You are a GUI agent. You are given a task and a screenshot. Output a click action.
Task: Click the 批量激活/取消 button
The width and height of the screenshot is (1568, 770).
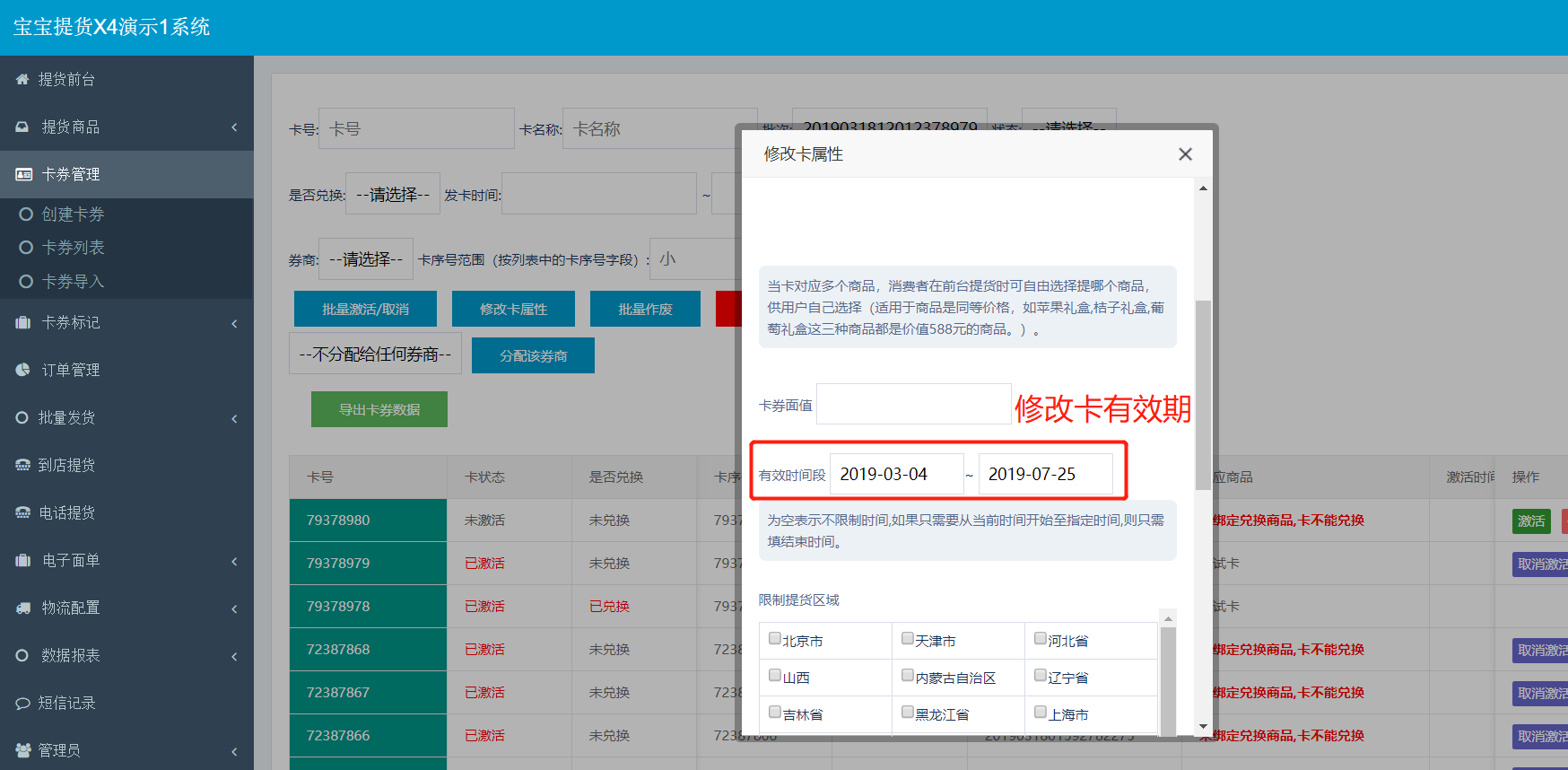pyautogui.click(x=365, y=309)
